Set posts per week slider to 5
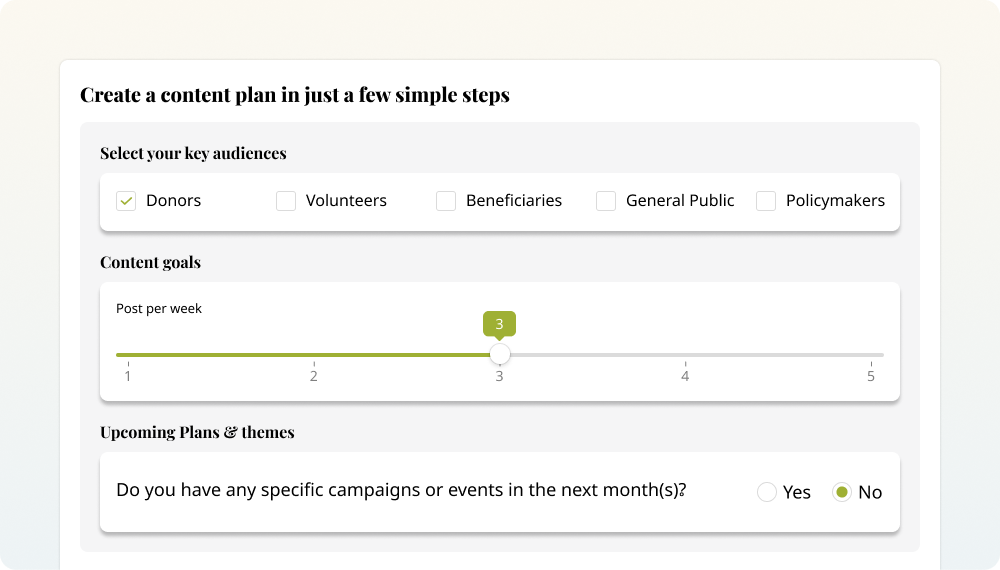 point(871,355)
